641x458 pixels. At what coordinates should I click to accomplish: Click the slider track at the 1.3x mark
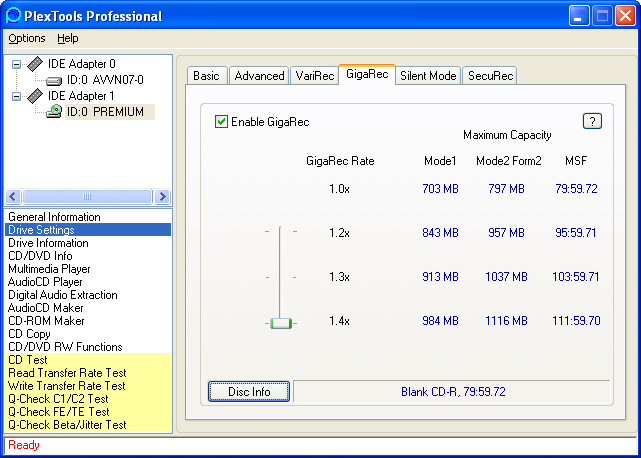coord(280,278)
